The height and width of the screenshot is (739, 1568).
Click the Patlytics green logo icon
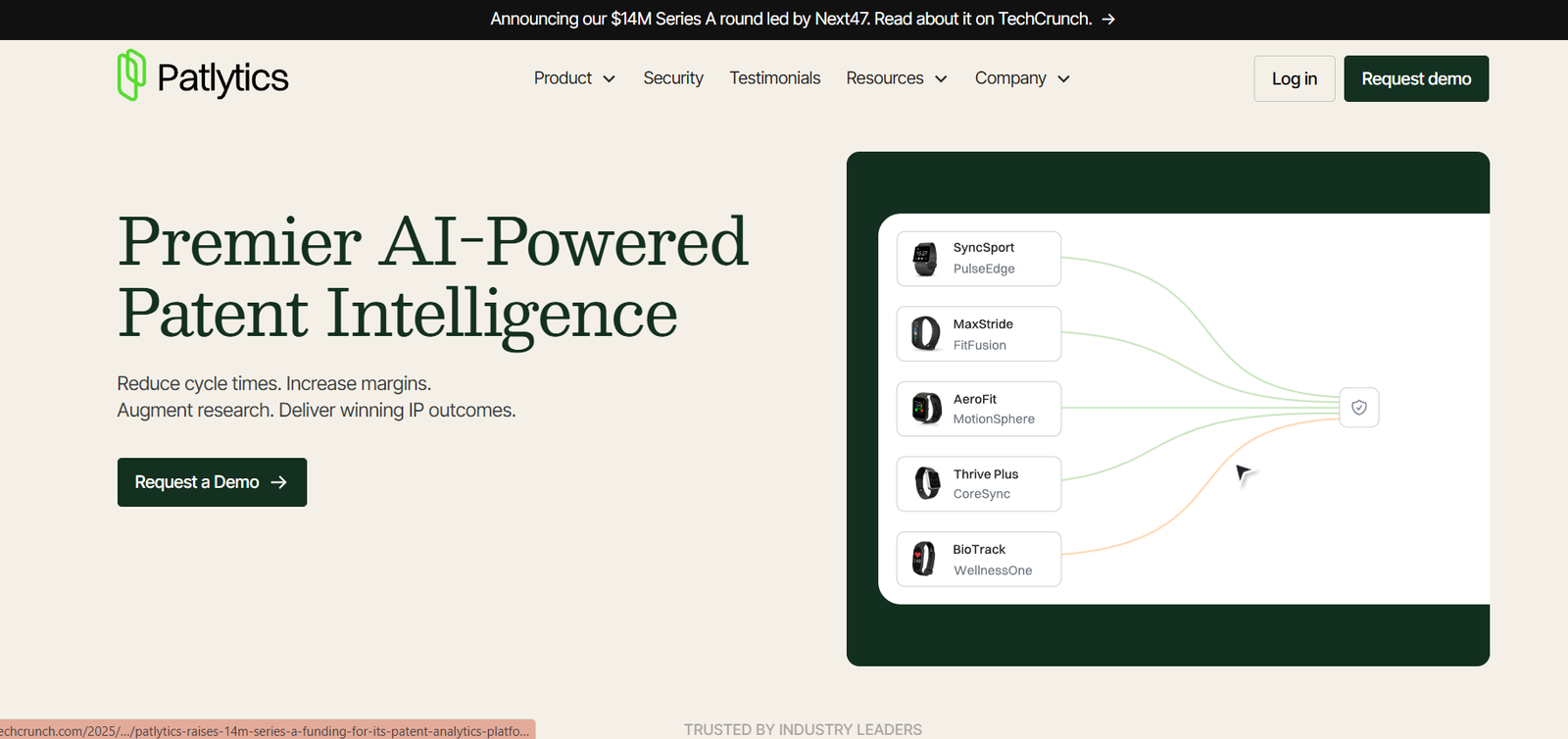point(131,75)
